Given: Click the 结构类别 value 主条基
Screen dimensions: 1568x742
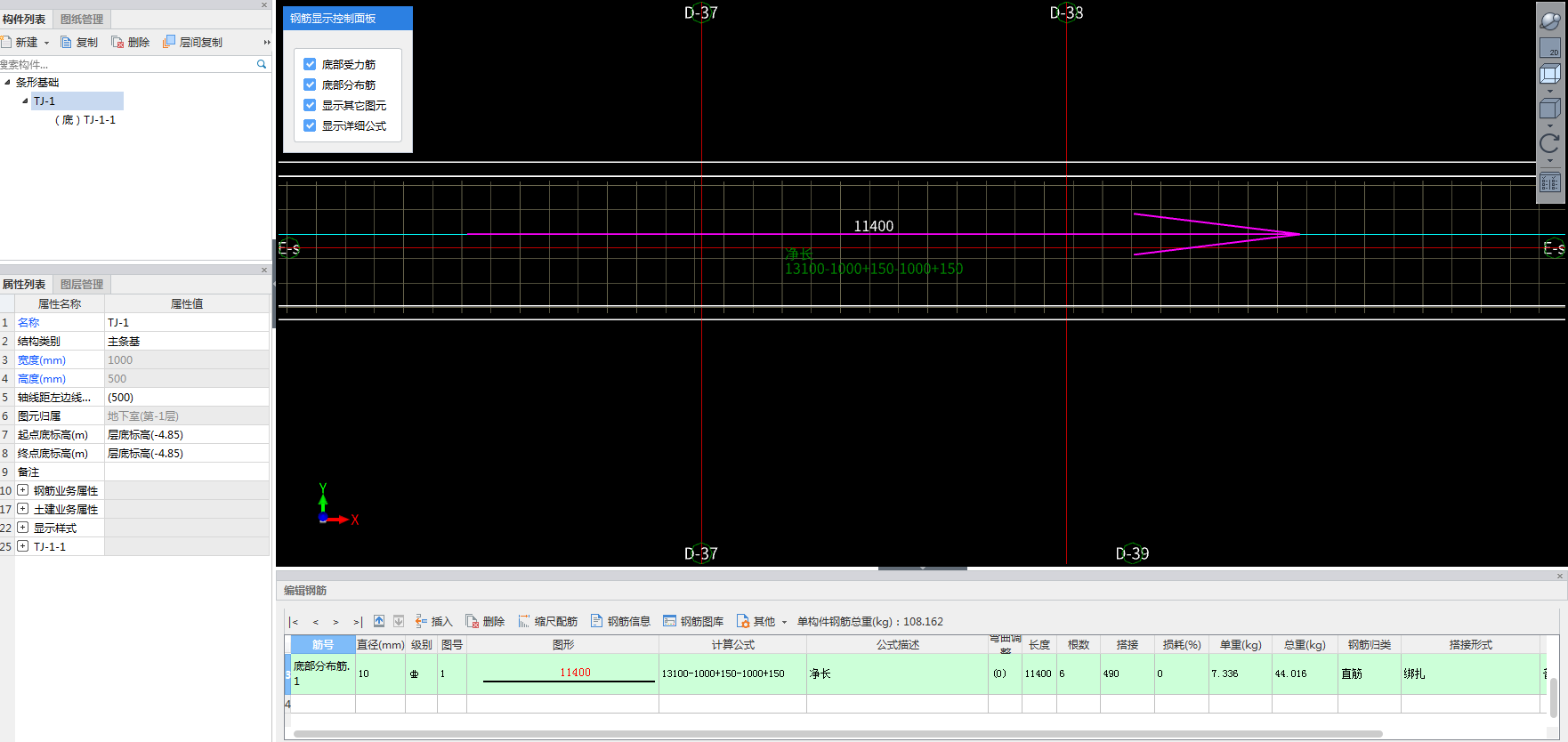Looking at the screenshot, I should [x=187, y=342].
